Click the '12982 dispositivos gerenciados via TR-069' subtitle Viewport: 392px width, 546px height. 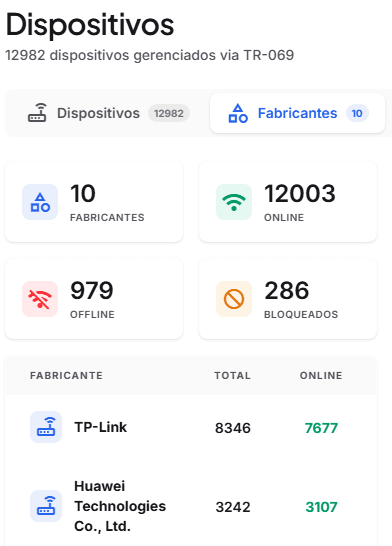(x=150, y=55)
